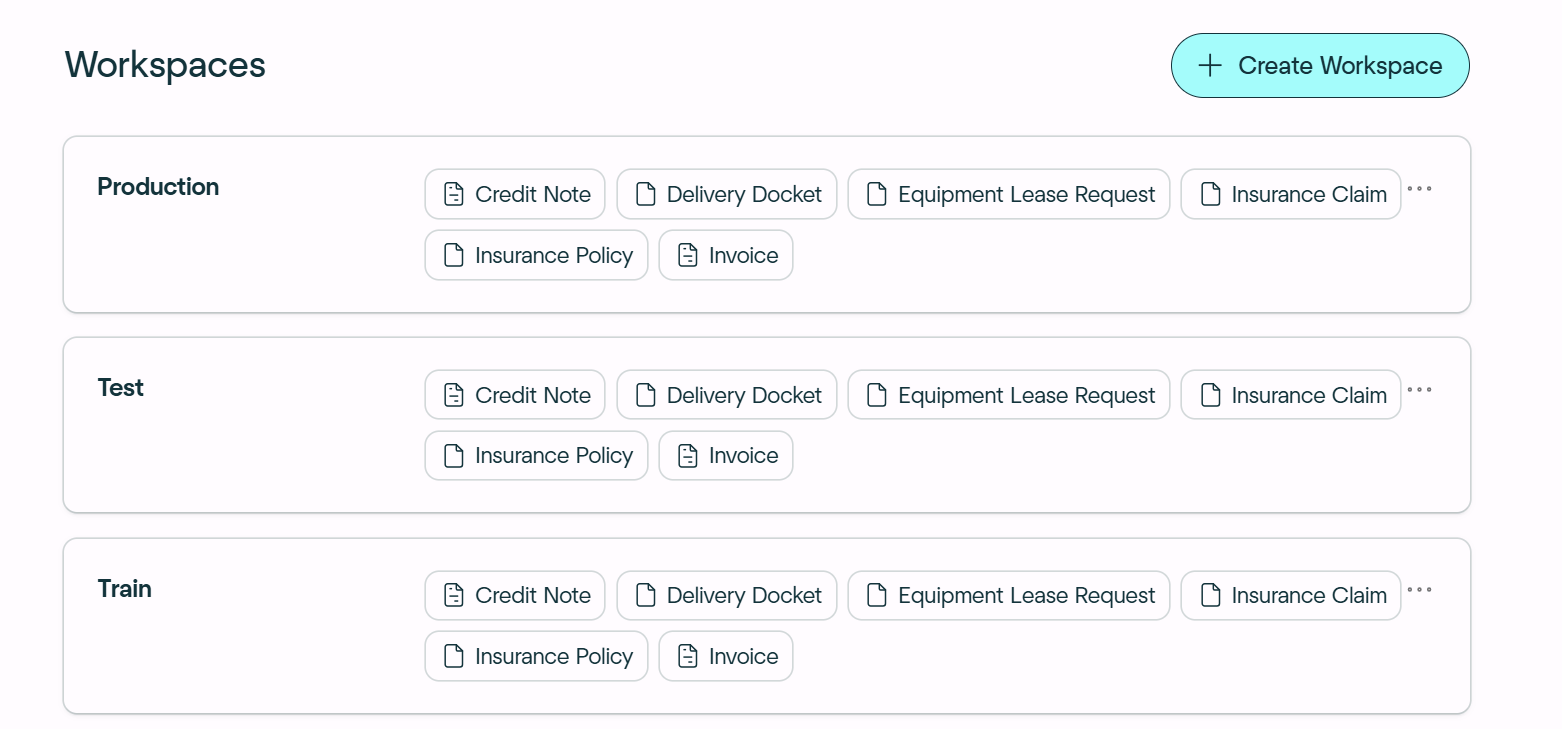Open Delivery Docket in Production workspace
This screenshot has width=1562, height=729.
727,194
